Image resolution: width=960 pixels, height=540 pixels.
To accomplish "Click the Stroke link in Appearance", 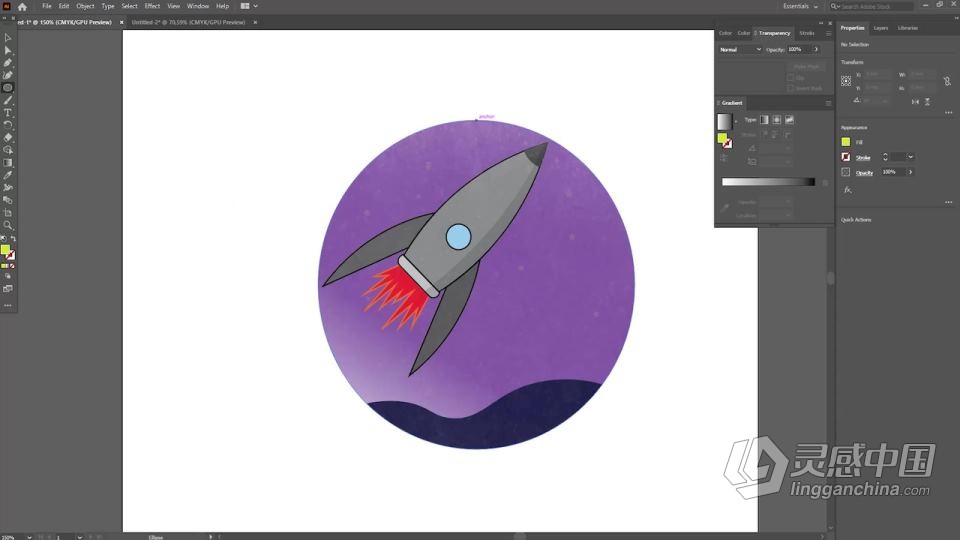I will tap(863, 158).
